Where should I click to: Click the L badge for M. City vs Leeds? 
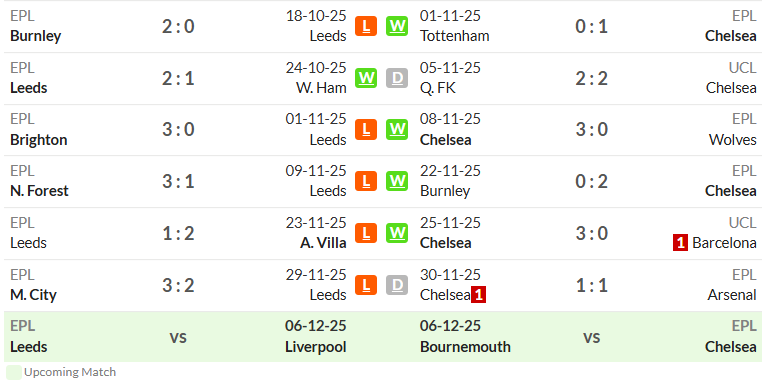click(x=365, y=285)
